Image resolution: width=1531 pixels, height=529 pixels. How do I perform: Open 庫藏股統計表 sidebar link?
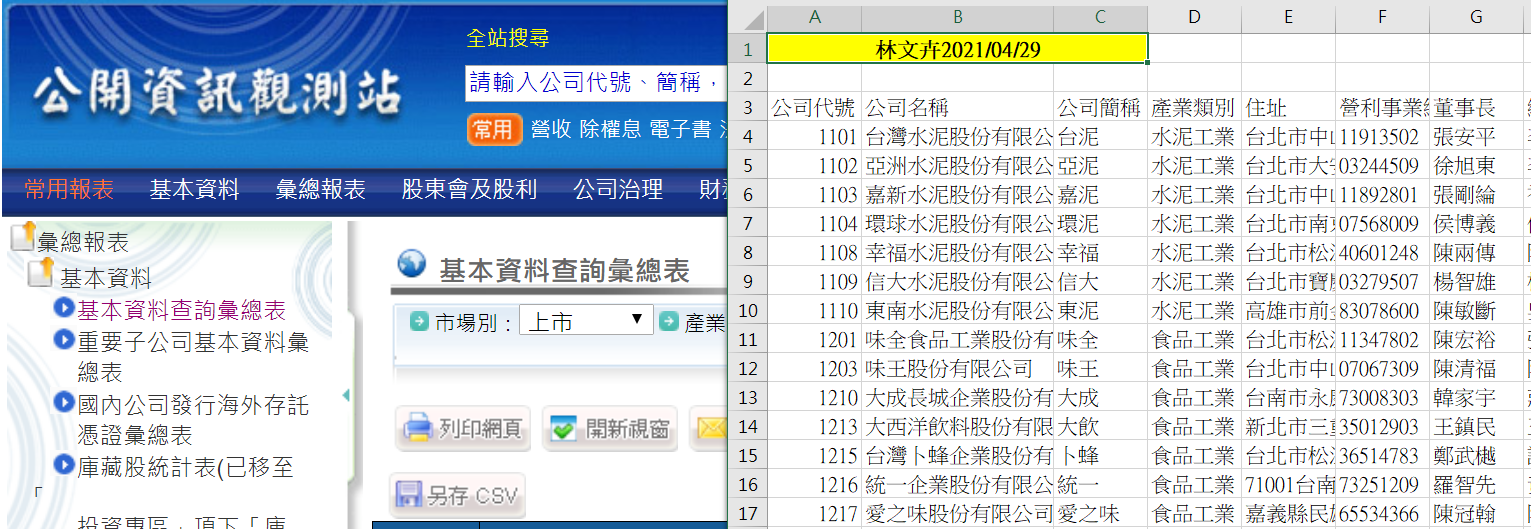point(185,467)
